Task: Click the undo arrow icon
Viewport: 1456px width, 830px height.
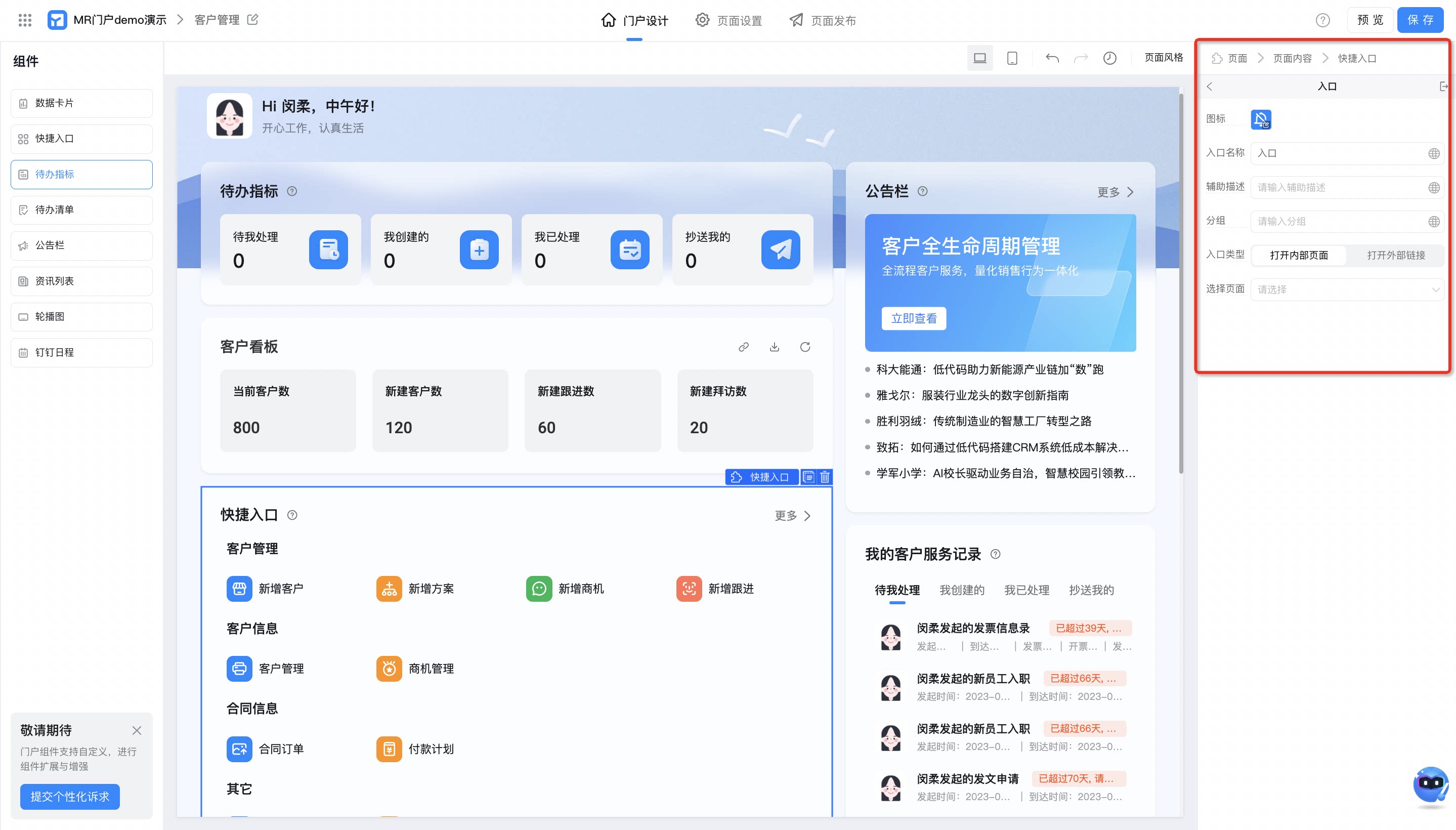Action: [x=1052, y=58]
